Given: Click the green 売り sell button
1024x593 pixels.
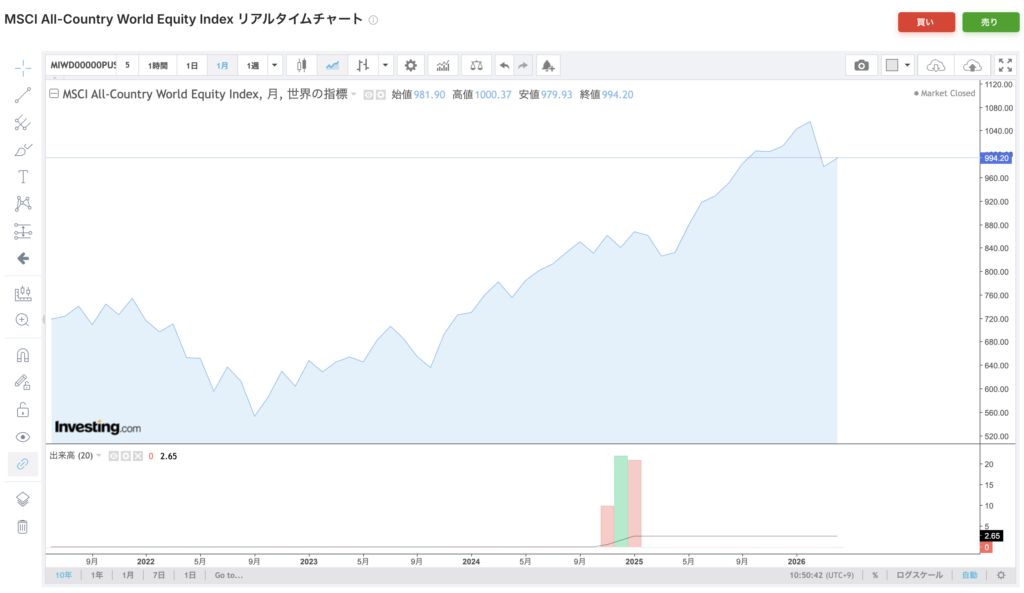Looking at the screenshot, I should point(990,22).
